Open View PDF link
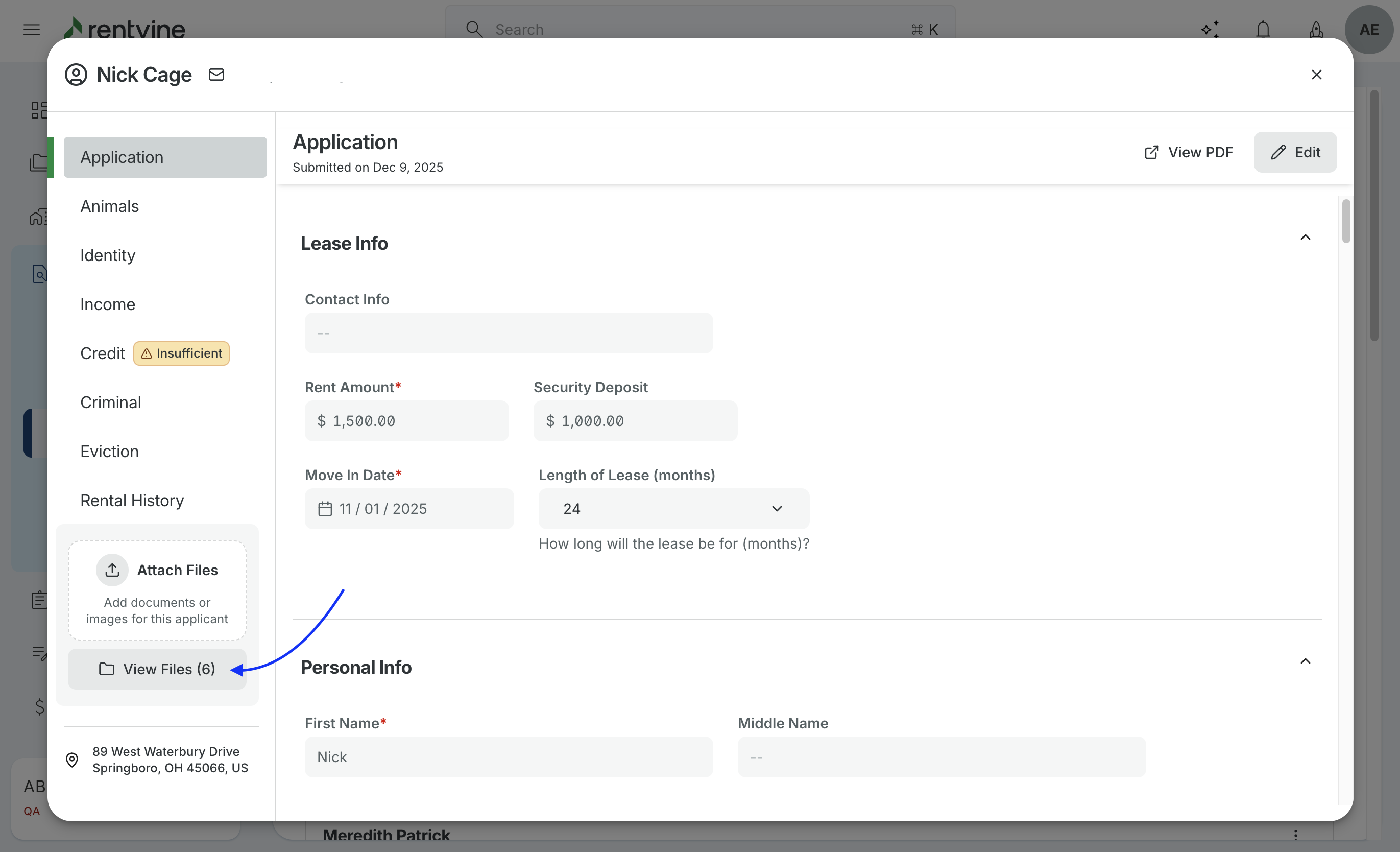1400x852 pixels. [x=1188, y=152]
